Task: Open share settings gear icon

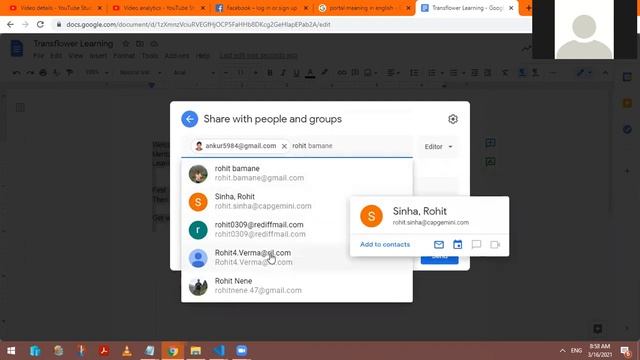Action: (x=453, y=119)
